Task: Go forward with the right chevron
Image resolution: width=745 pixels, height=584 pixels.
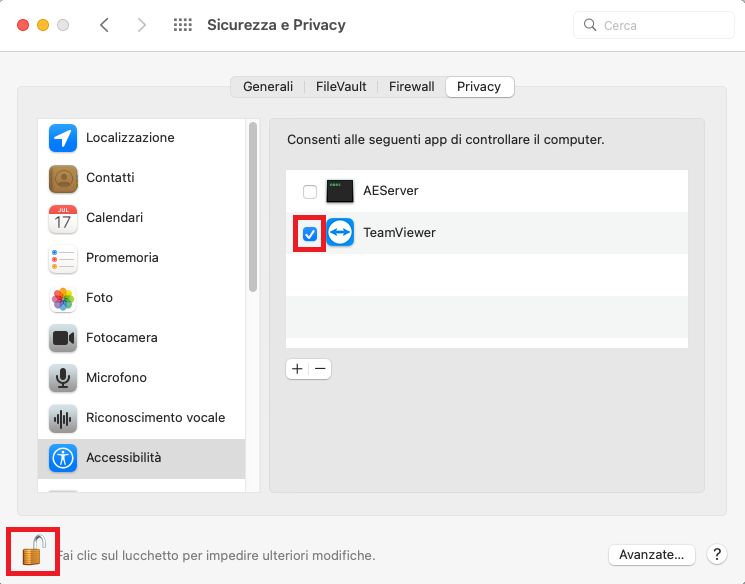Action: coord(141,25)
